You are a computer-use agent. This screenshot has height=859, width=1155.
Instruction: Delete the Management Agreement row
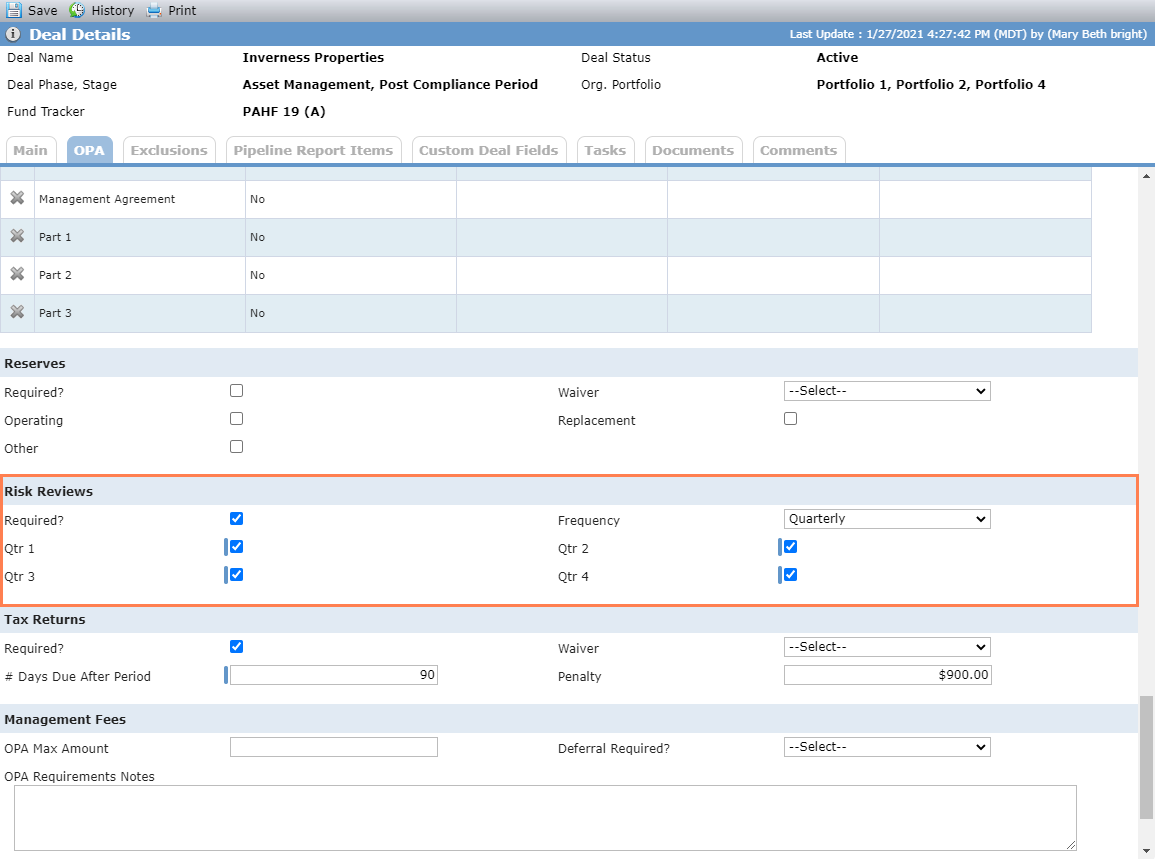[17, 198]
